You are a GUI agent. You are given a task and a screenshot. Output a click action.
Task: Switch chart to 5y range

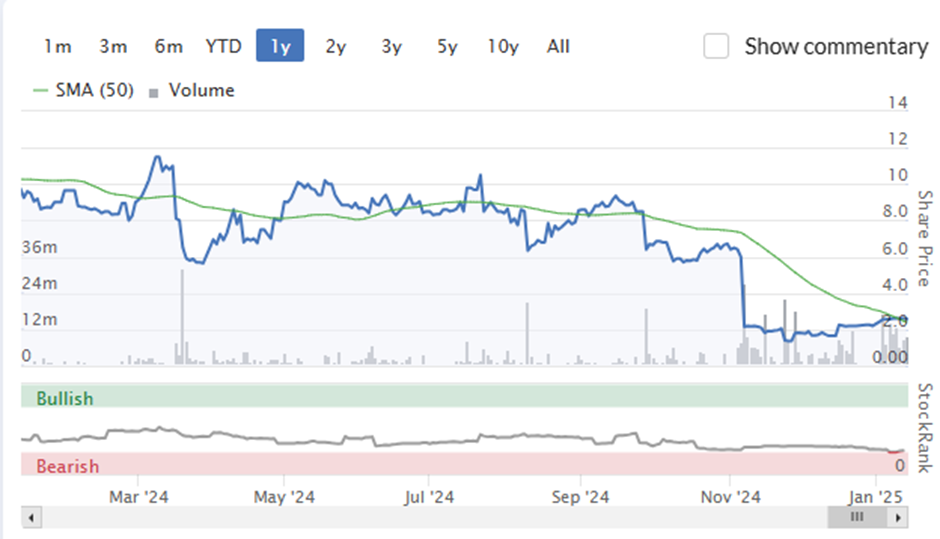pyautogui.click(x=447, y=46)
